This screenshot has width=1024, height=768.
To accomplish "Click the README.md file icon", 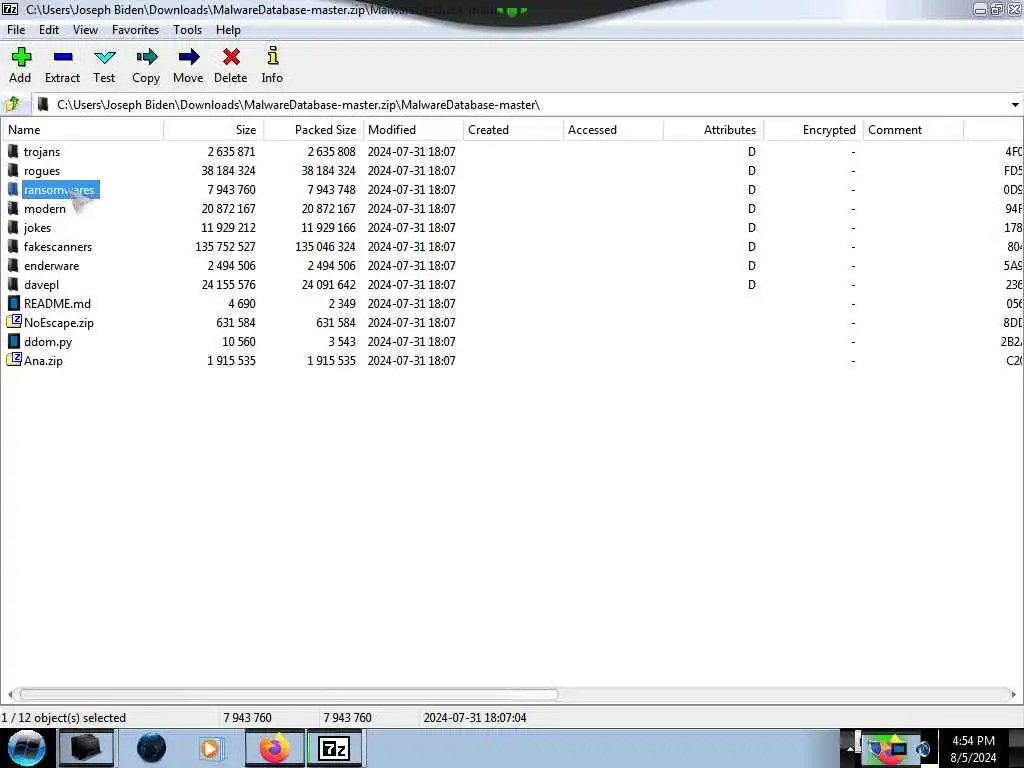I will click(x=14, y=303).
